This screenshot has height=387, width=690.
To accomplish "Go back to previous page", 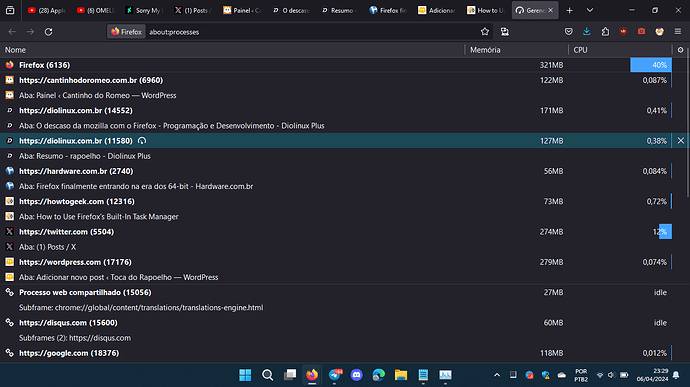I will pyautogui.click(x=12, y=32).
